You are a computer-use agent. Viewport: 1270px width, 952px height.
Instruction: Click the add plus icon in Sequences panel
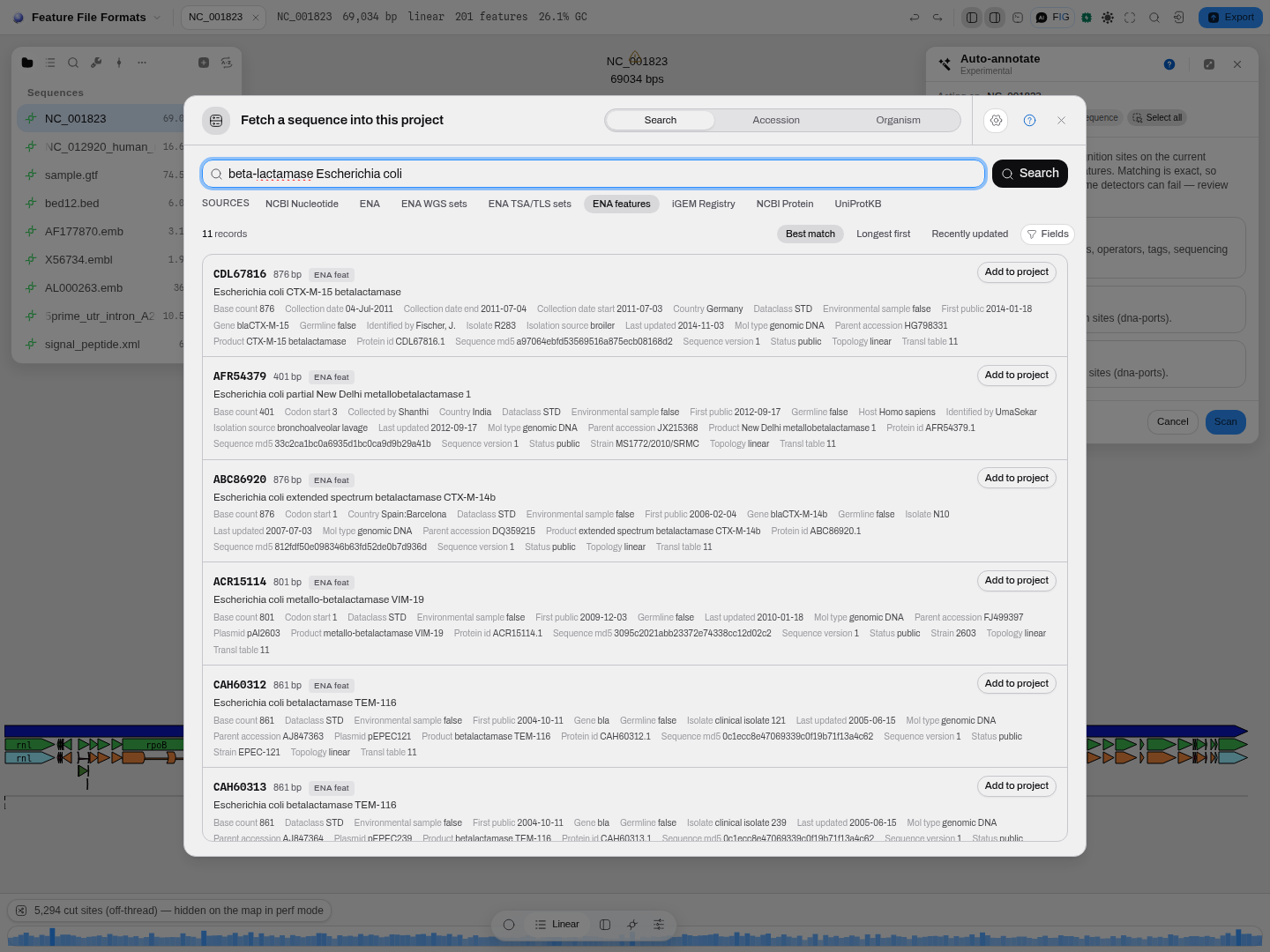click(204, 63)
